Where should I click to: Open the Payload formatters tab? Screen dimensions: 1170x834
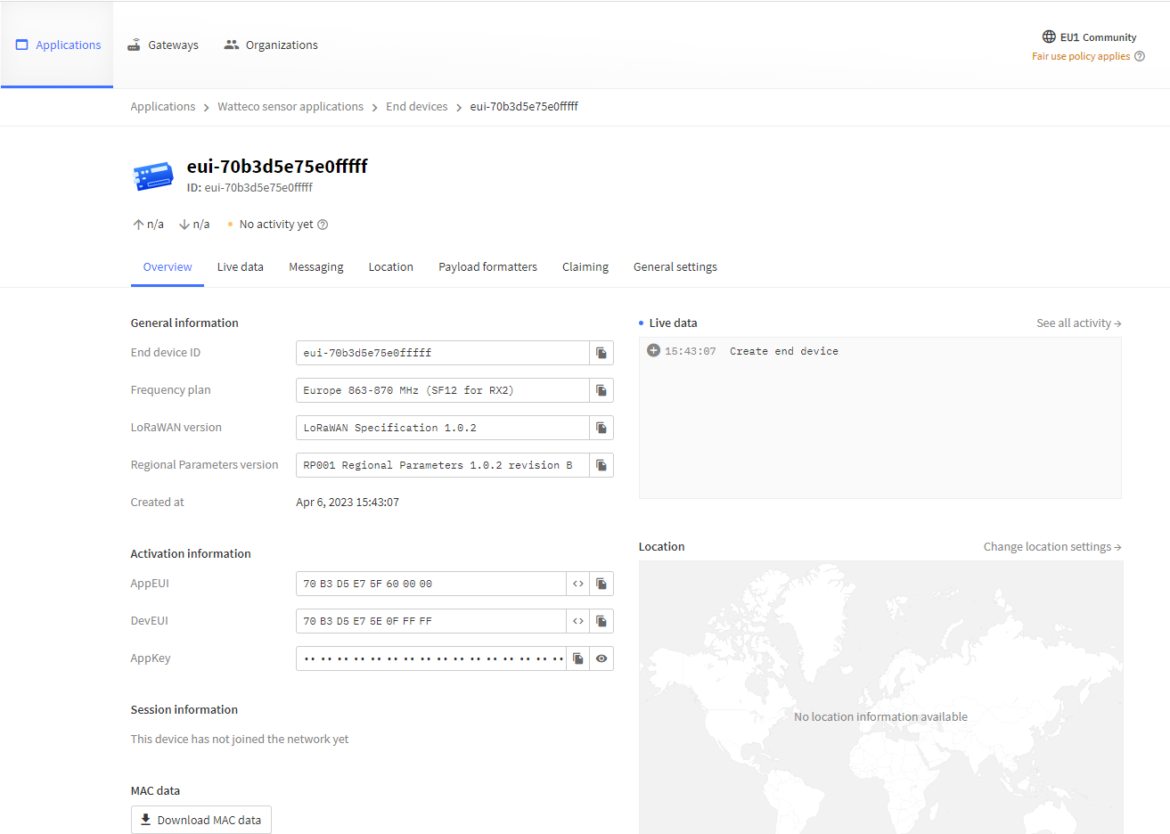487,267
